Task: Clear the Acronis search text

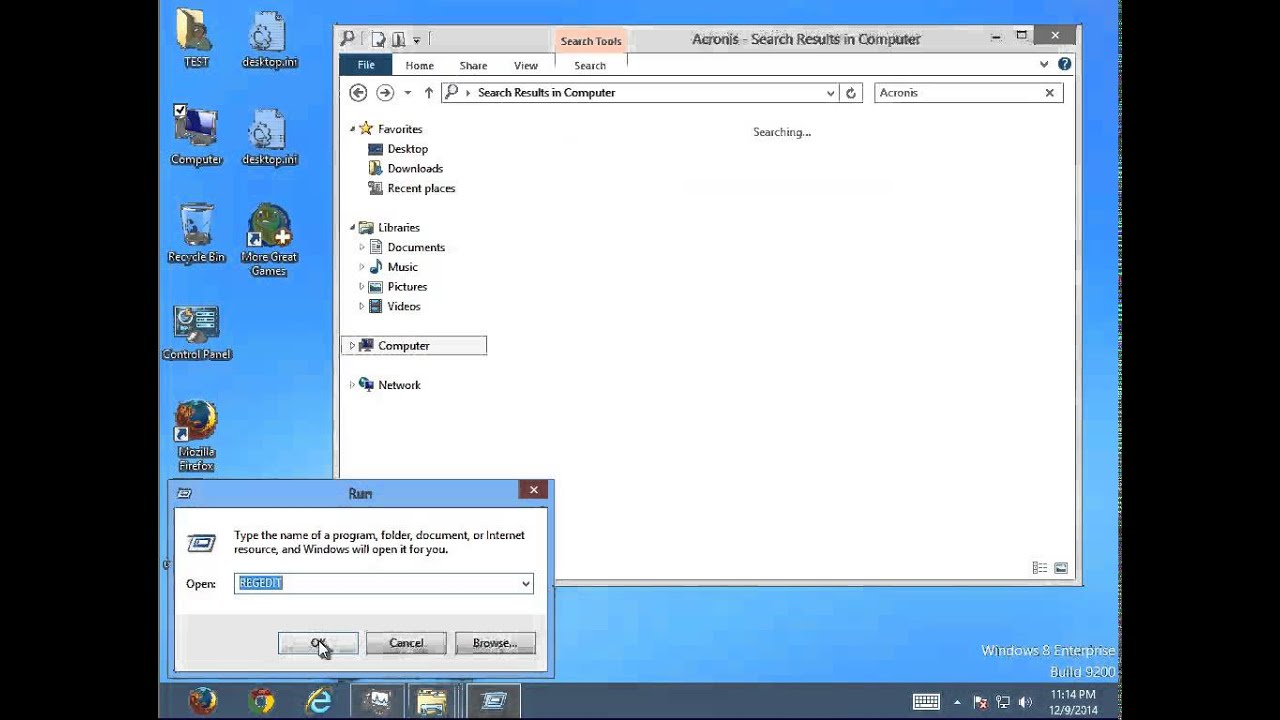Action: pos(1049,92)
